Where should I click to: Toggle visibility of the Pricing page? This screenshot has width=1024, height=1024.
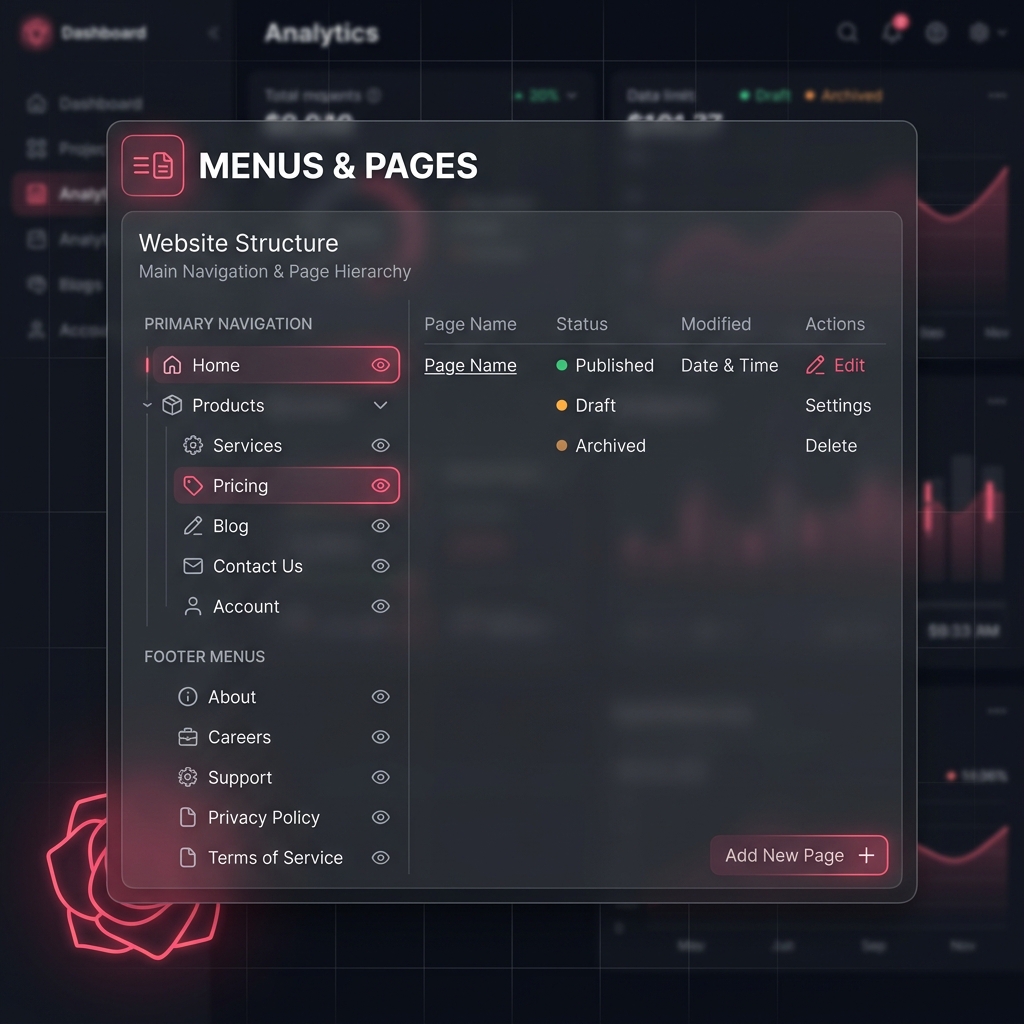(381, 485)
